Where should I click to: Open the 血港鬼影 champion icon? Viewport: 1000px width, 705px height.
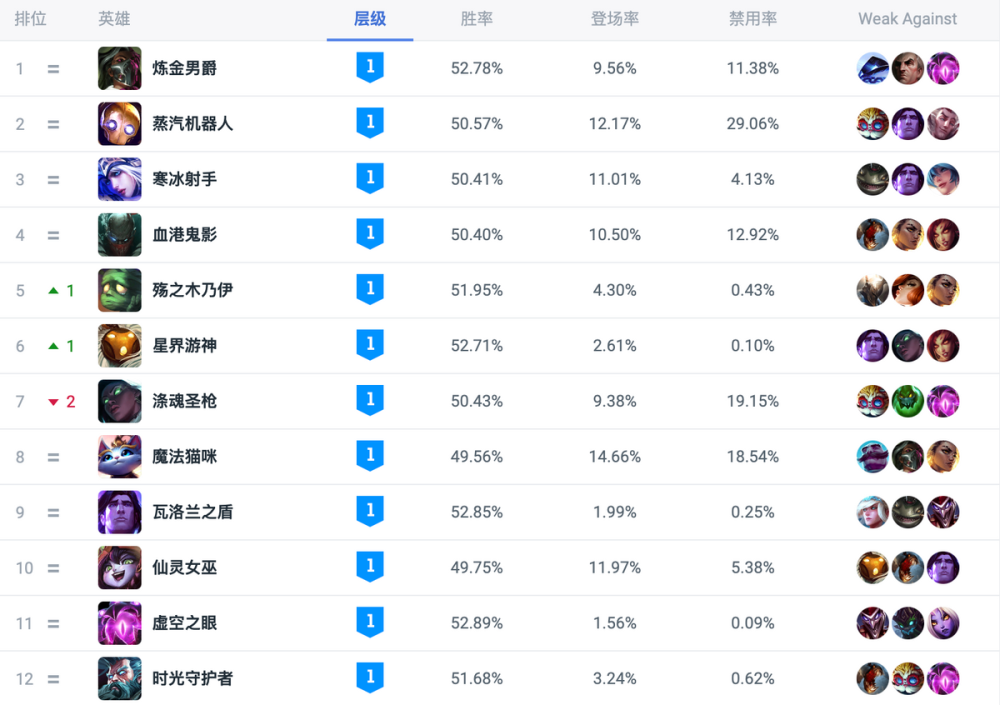pyautogui.click(x=120, y=235)
